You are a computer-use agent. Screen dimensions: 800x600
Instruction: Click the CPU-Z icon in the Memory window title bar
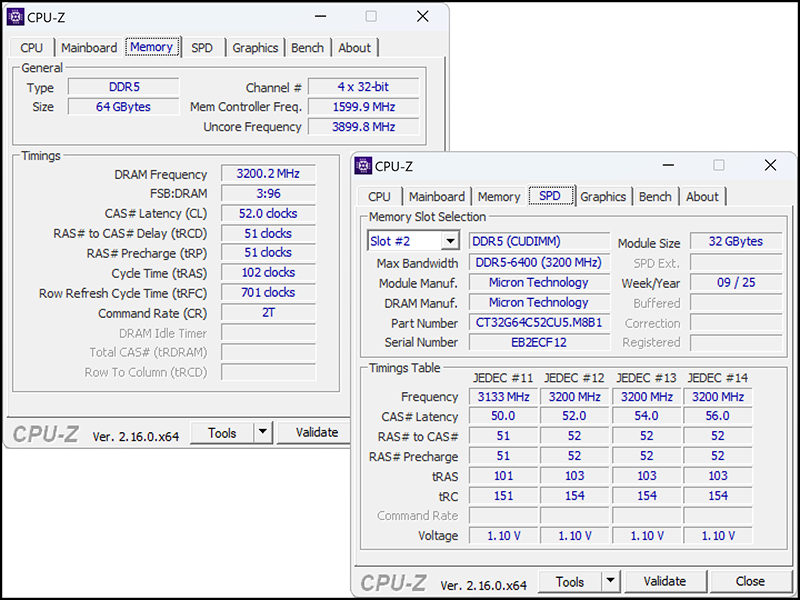pos(16,17)
